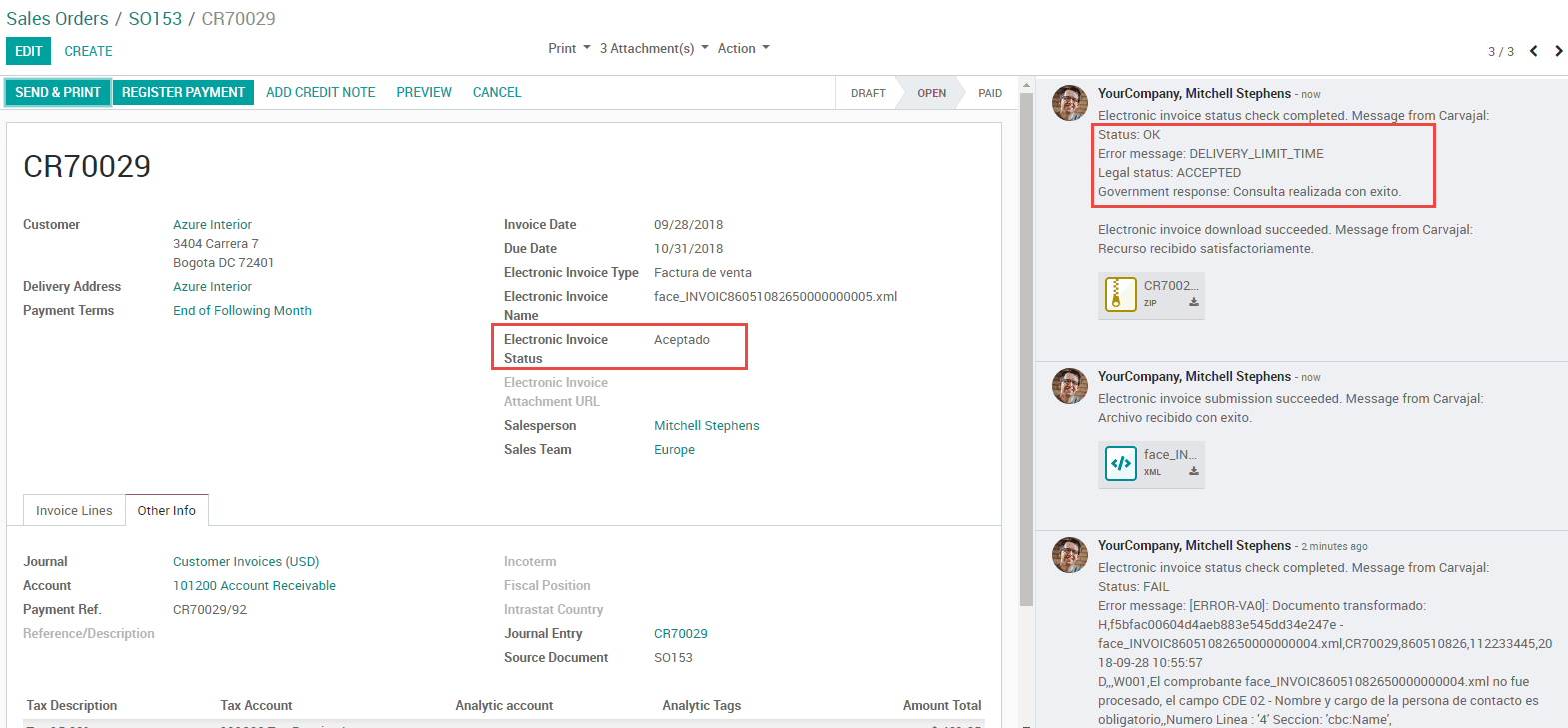Open 101200 Account Receivable link
Image resolution: width=1568 pixels, height=728 pixels.
[254, 586]
